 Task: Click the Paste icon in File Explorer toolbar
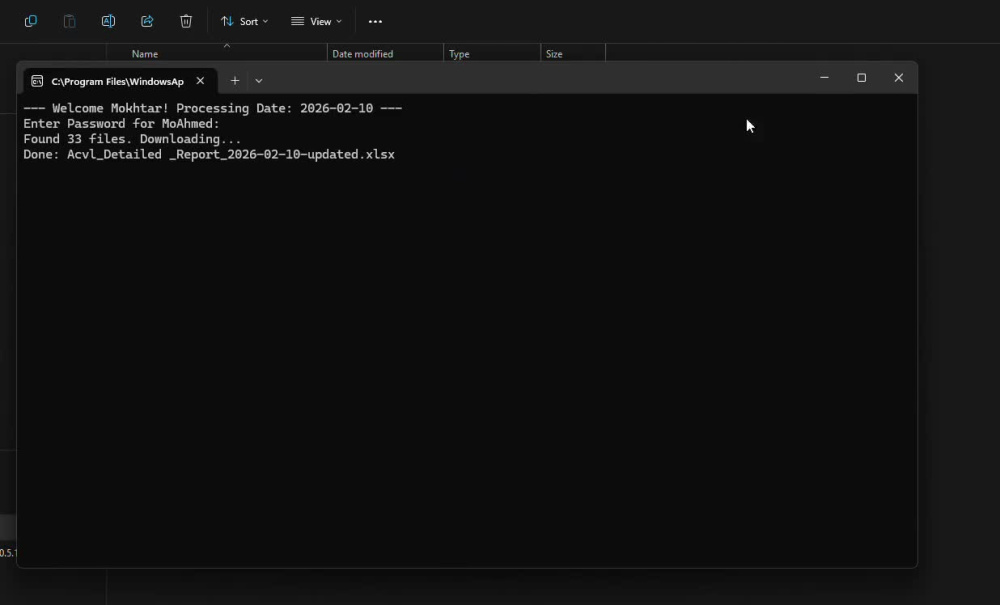pyautogui.click(x=70, y=21)
